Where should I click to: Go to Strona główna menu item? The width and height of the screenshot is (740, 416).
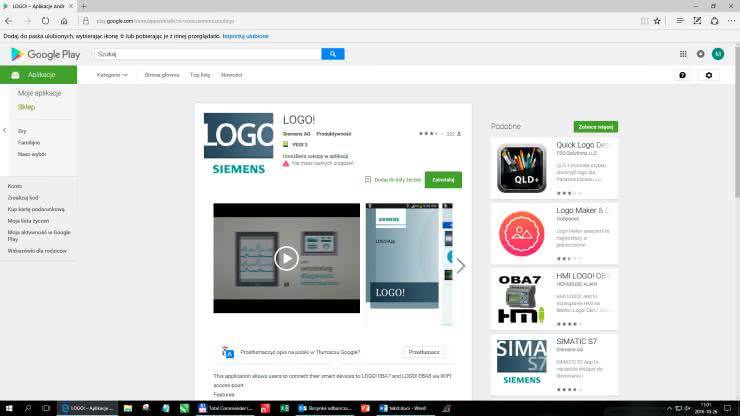pos(161,75)
